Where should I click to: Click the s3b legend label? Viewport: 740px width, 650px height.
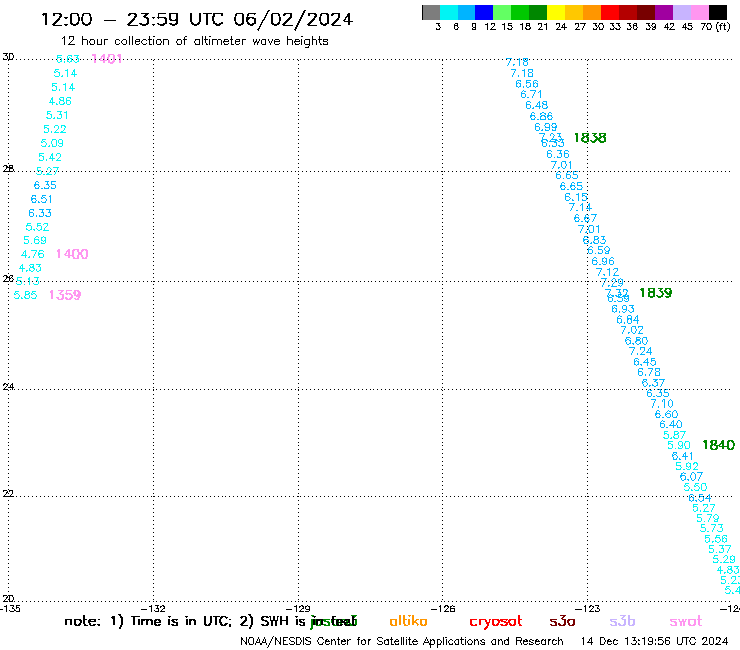coord(622,621)
